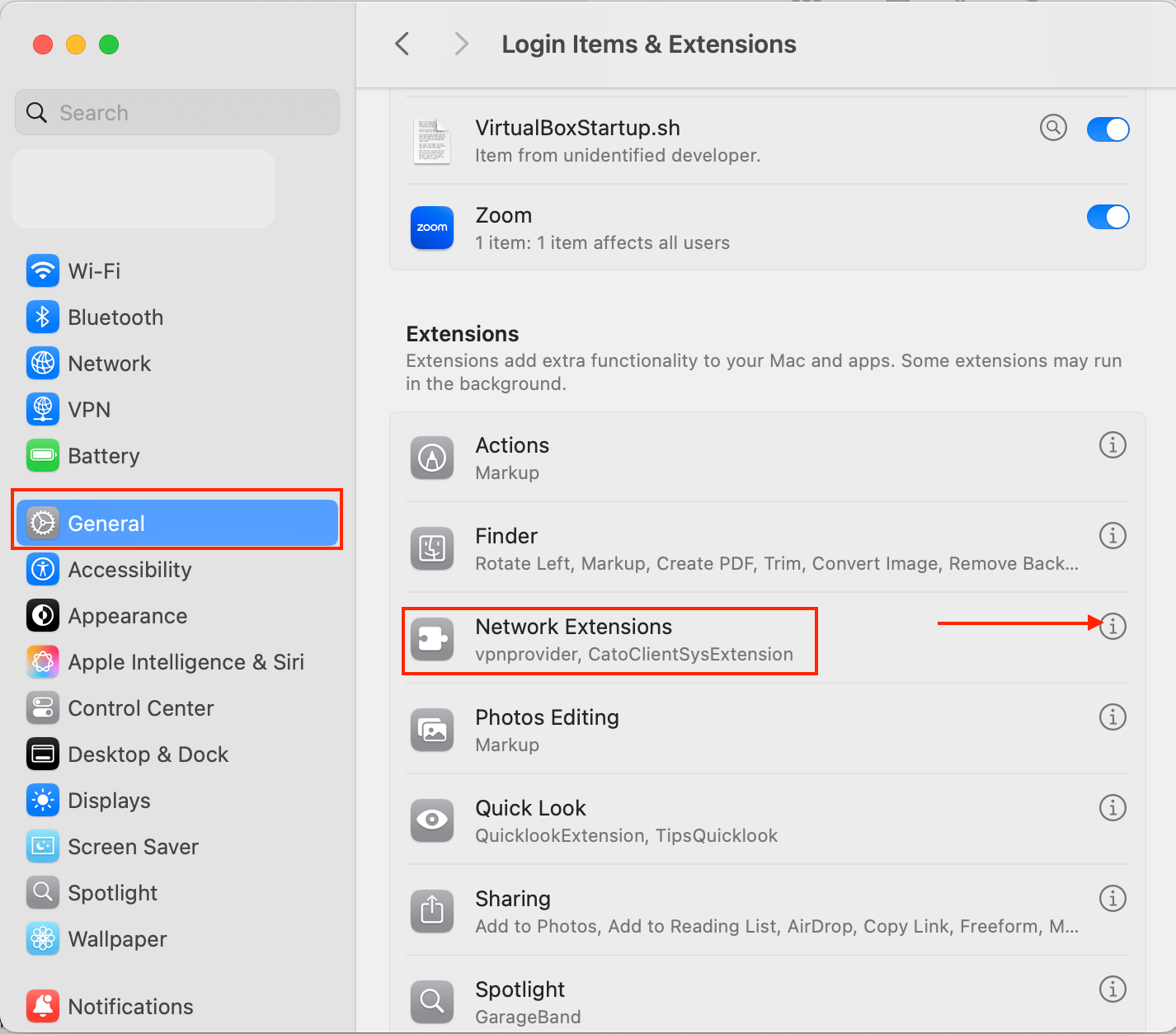Select the Network globe icon
Image resolution: width=1176 pixels, height=1034 pixels.
[43, 363]
